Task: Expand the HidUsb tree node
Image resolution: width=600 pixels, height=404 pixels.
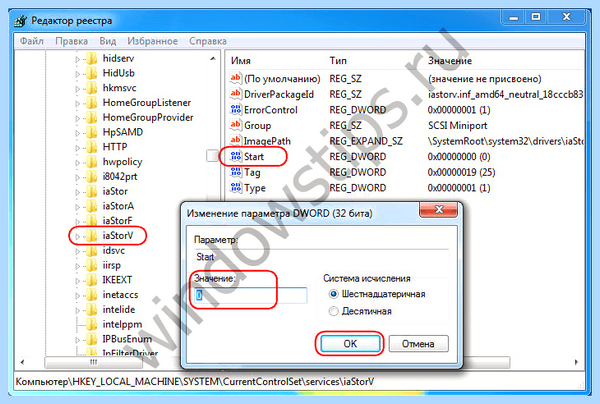Action: (78, 74)
